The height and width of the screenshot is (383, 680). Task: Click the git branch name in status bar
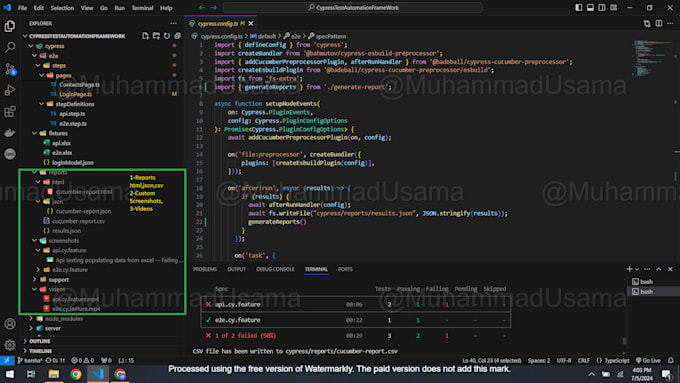(x=30, y=360)
